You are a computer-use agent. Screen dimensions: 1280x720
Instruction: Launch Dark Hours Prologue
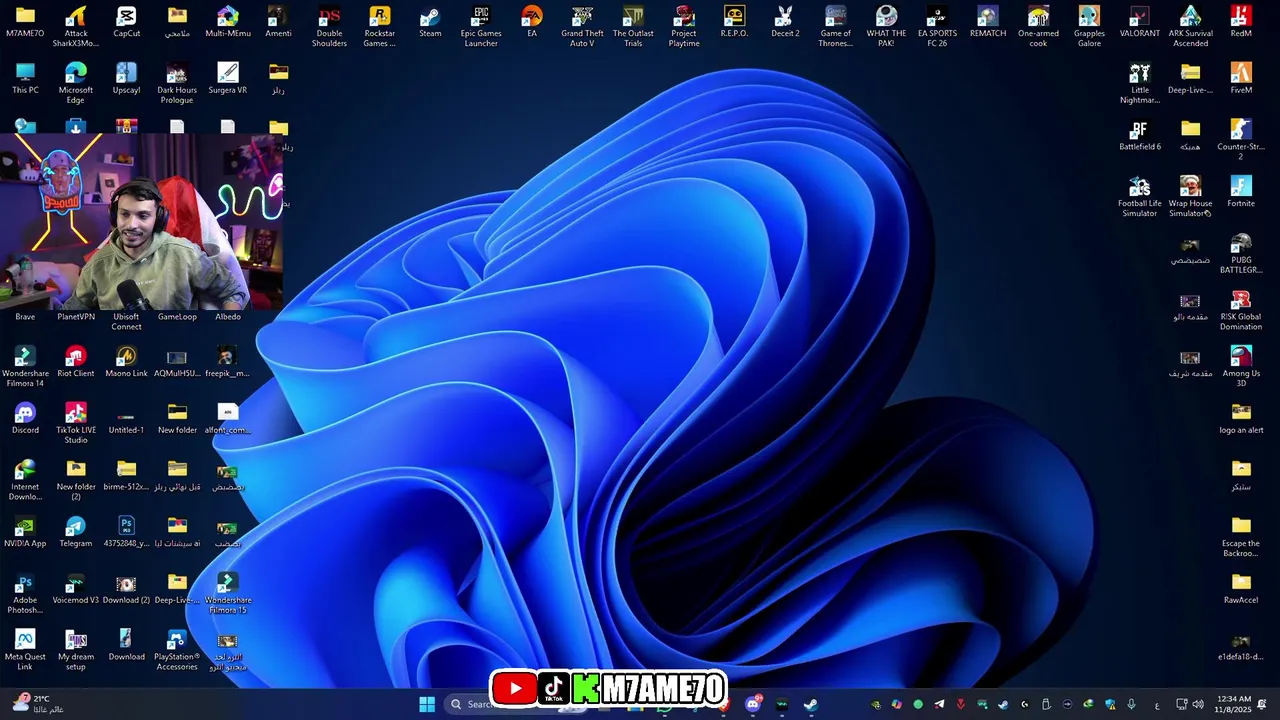point(177,83)
